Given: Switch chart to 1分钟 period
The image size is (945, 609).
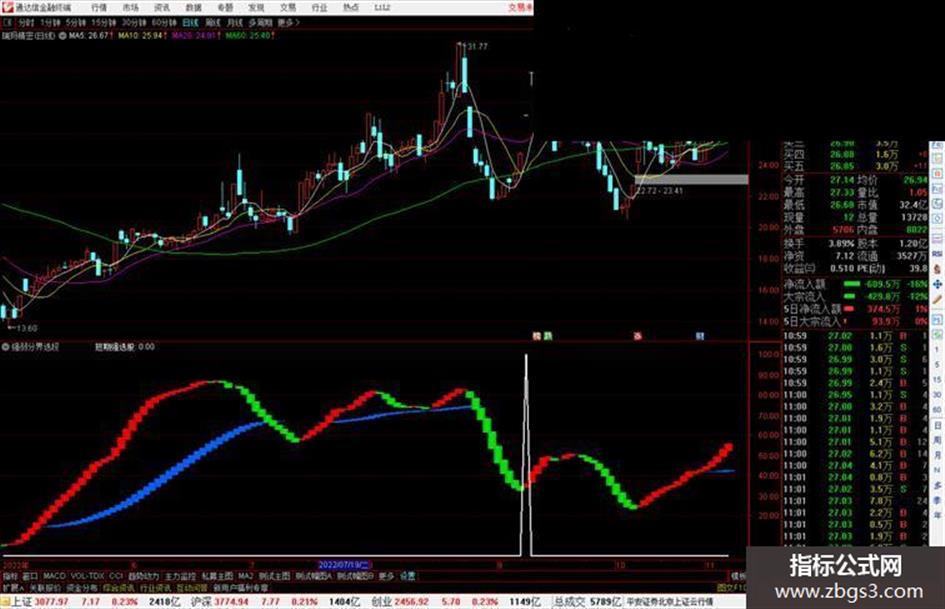Looking at the screenshot, I should click(50, 22).
